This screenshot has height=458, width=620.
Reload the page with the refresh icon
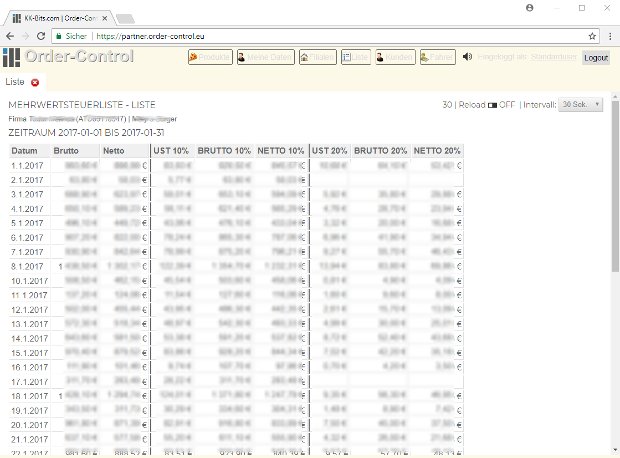click(41, 36)
